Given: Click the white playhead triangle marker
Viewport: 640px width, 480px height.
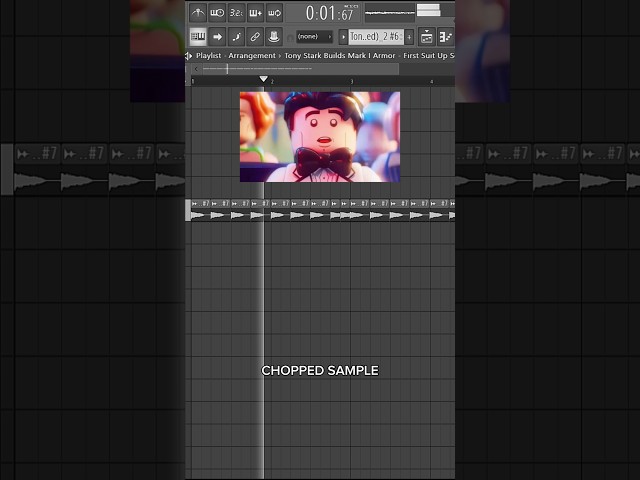Looking at the screenshot, I should [x=264, y=79].
